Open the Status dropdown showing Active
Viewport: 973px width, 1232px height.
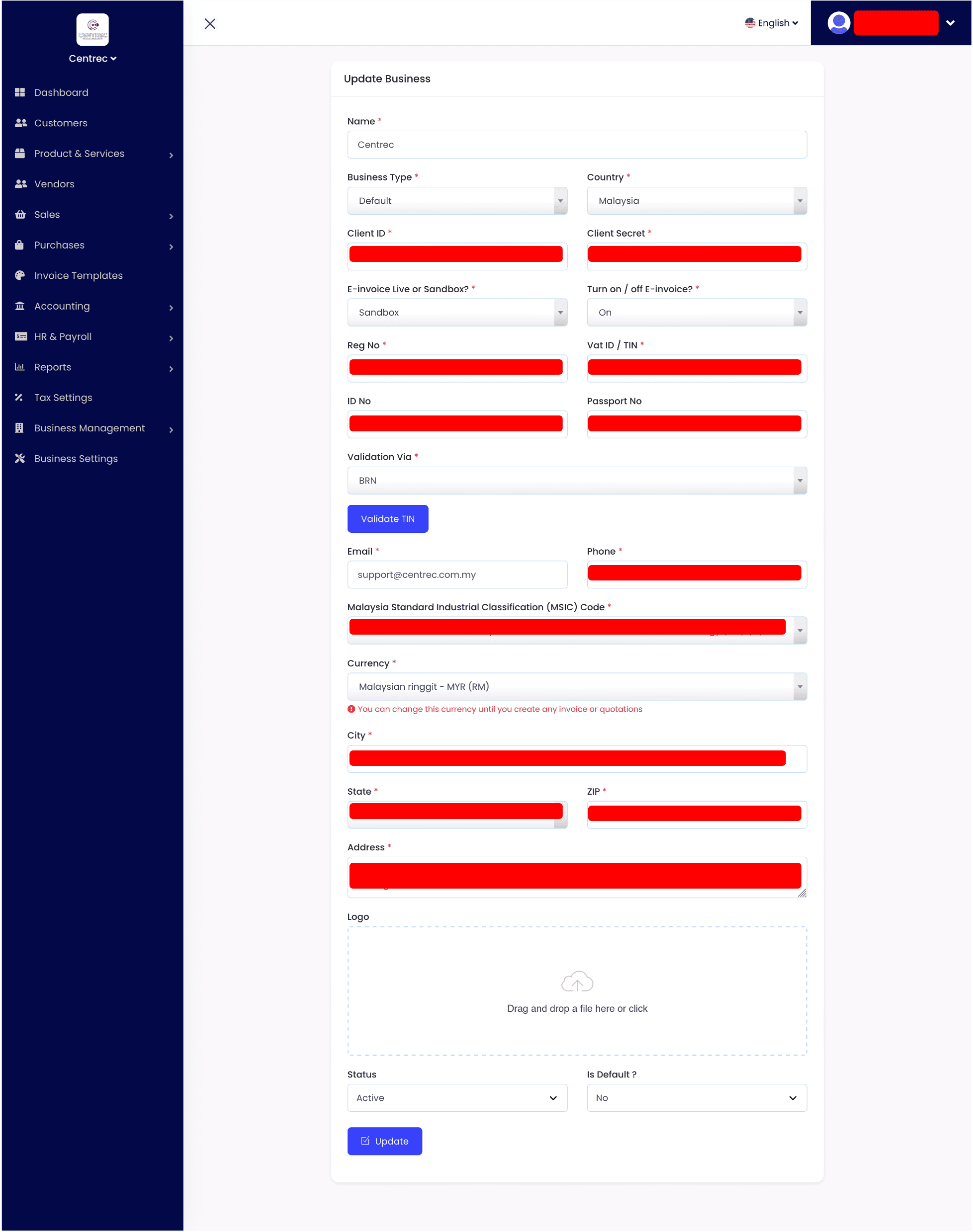pyautogui.click(x=457, y=1098)
